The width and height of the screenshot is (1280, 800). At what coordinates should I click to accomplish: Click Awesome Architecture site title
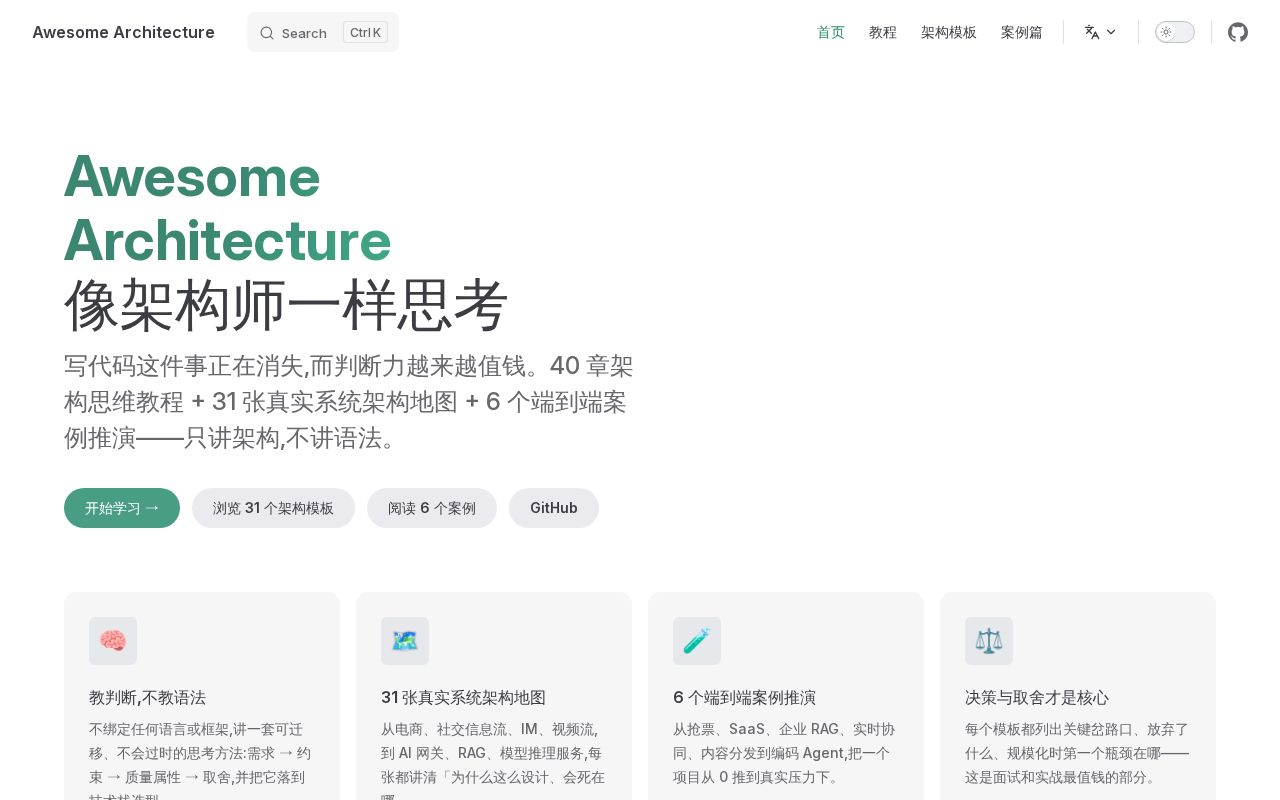tap(124, 32)
